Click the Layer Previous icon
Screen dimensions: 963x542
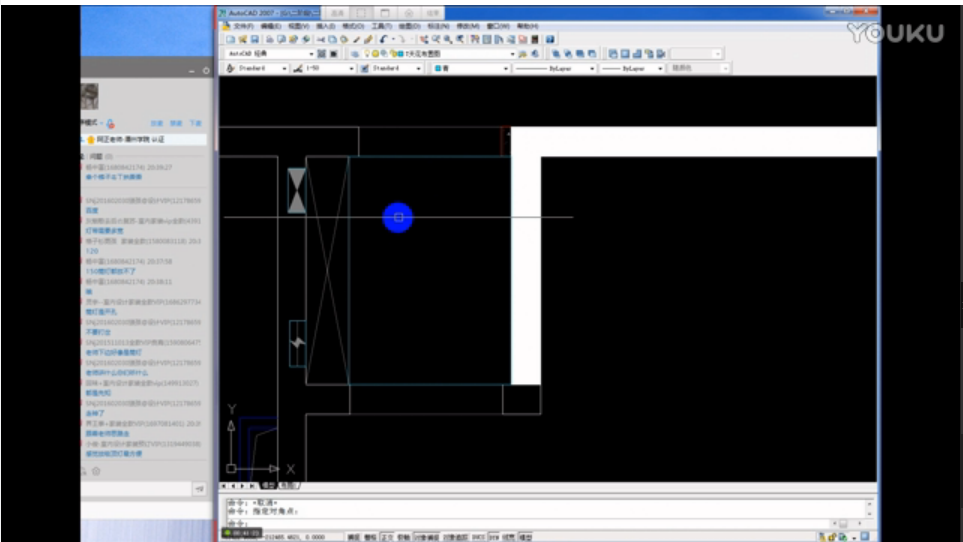(x=534, y=53)
